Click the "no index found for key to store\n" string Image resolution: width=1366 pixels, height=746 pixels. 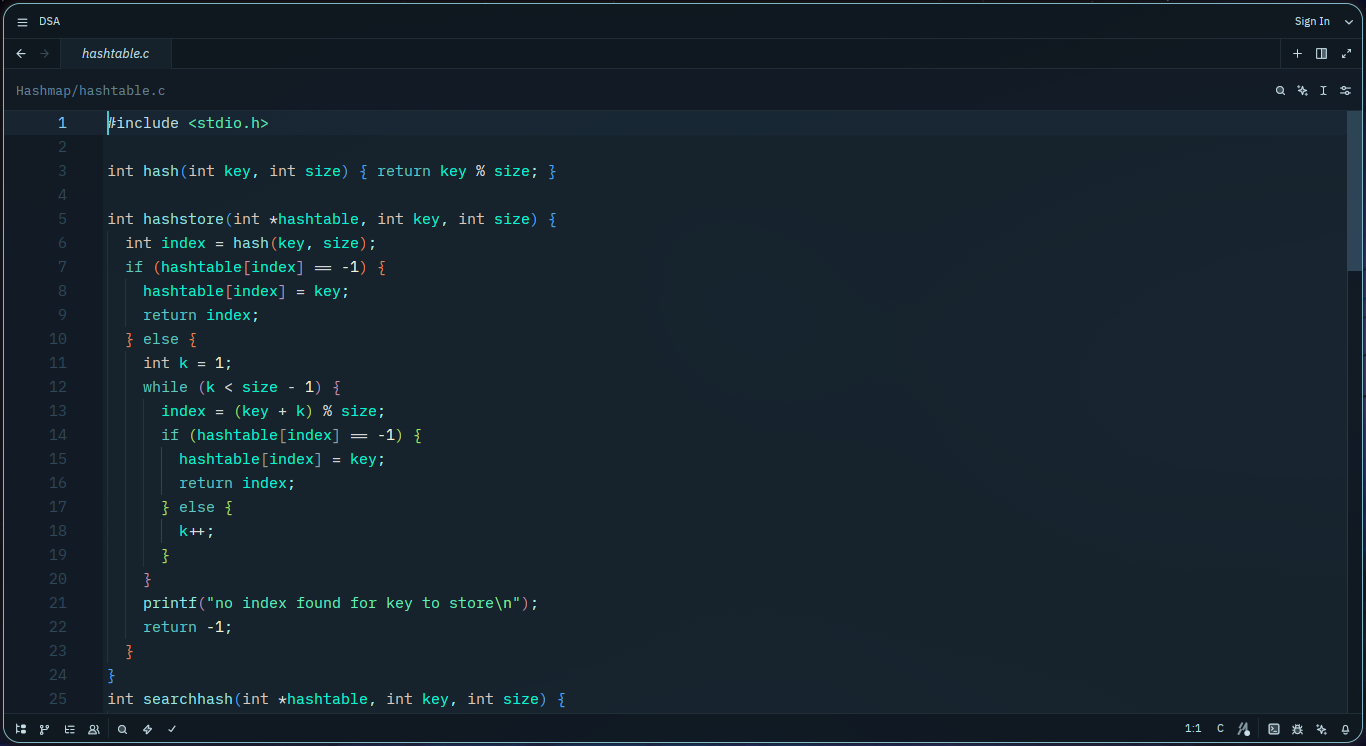366,603
